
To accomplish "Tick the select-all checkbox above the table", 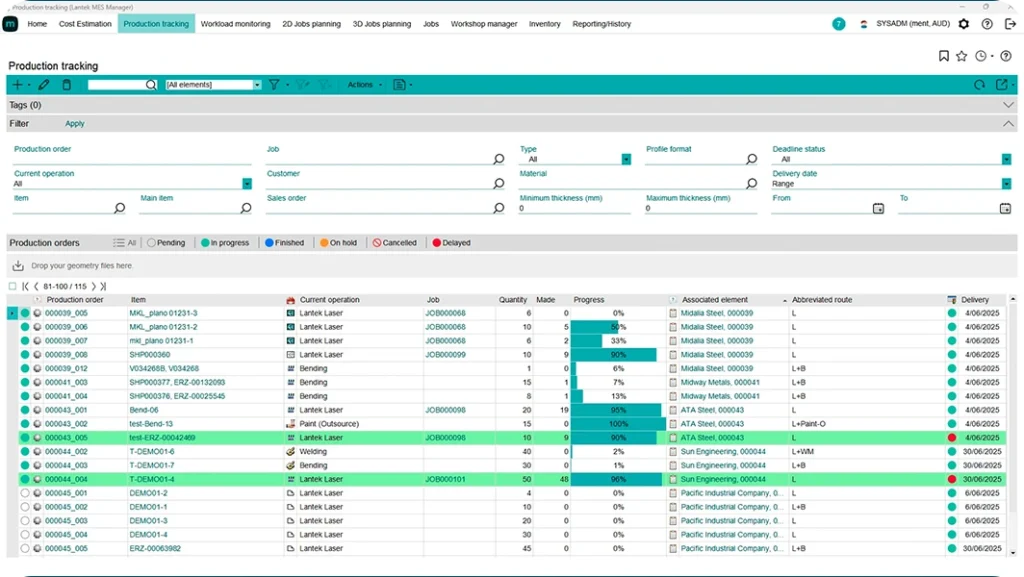I will 13,286.
